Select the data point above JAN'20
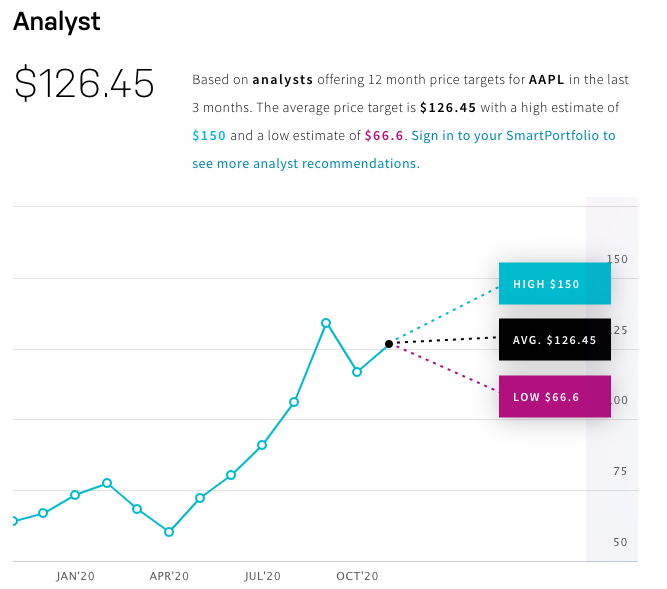 pos(75,495)
